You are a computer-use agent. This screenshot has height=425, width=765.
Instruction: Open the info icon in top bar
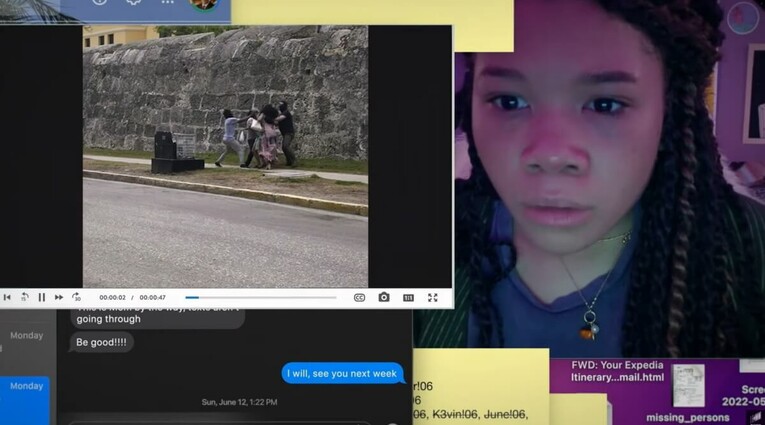point(100,2)
